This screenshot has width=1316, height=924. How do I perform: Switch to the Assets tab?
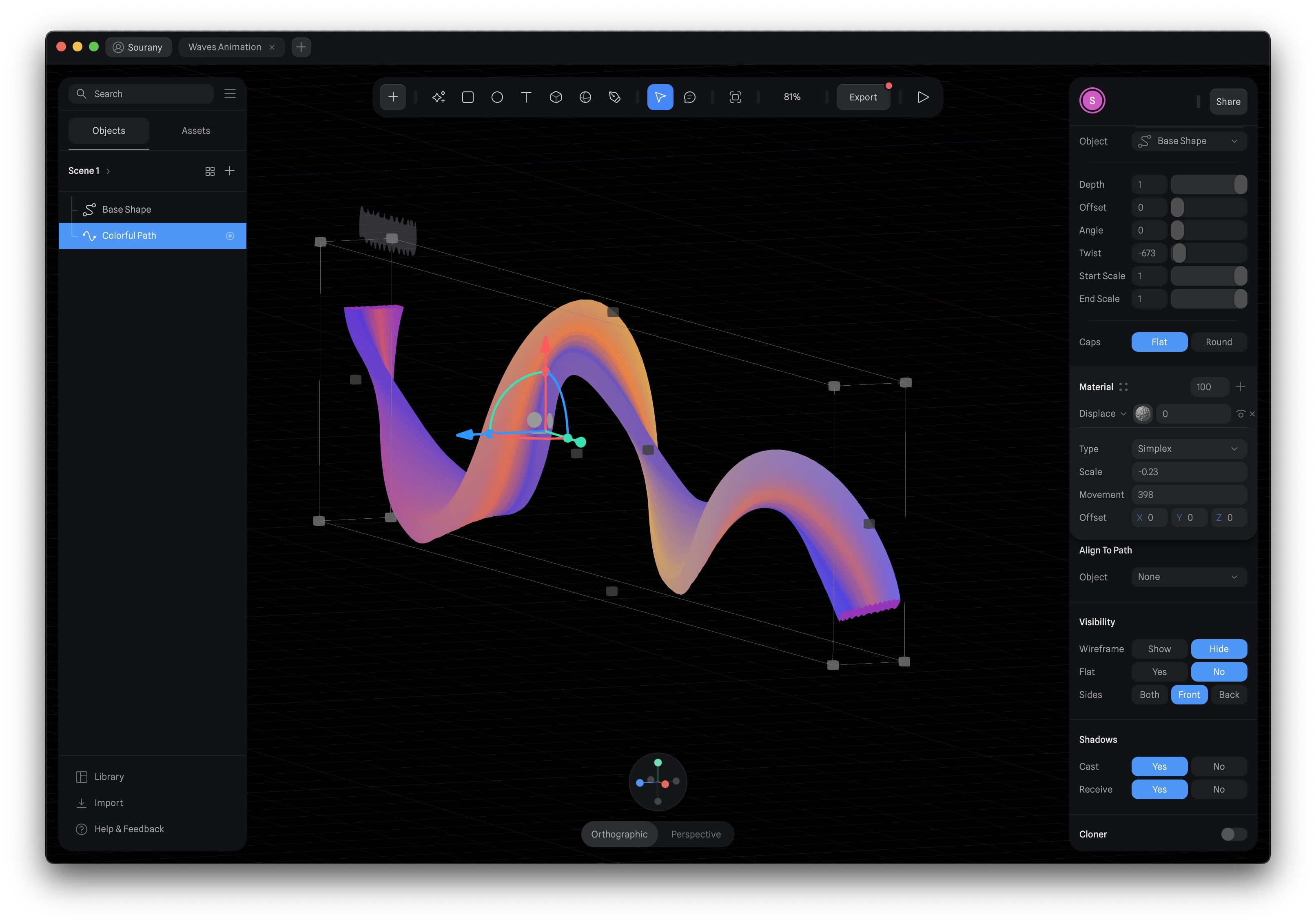click(x=195, y=130)
